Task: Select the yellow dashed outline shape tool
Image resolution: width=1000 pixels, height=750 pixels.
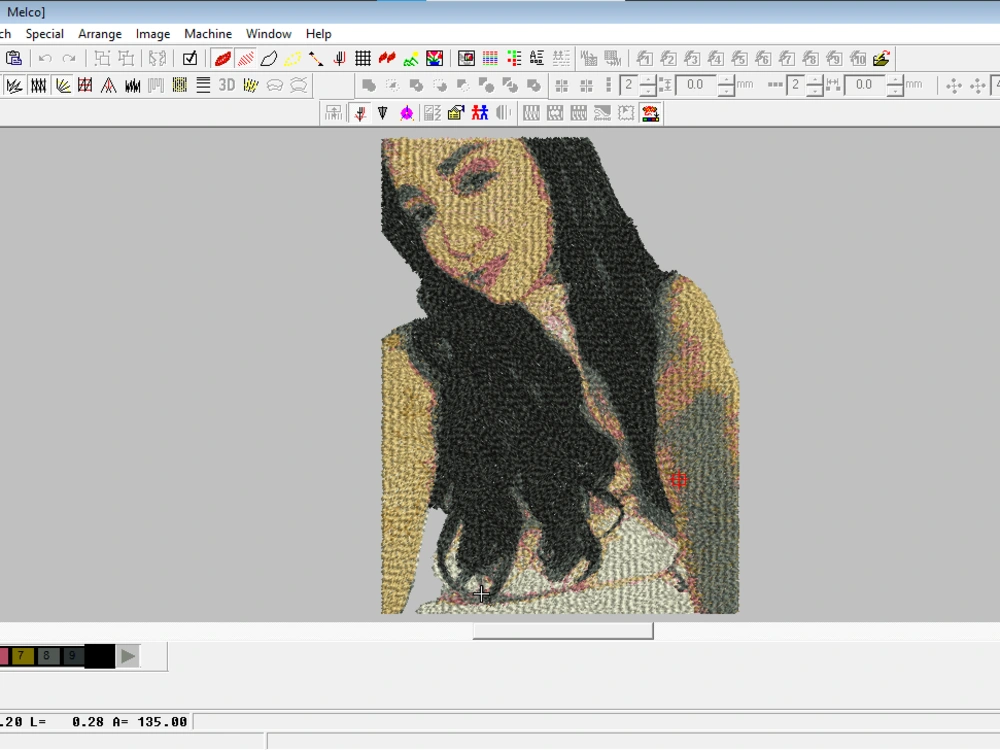Action: [x=292, y=59]
